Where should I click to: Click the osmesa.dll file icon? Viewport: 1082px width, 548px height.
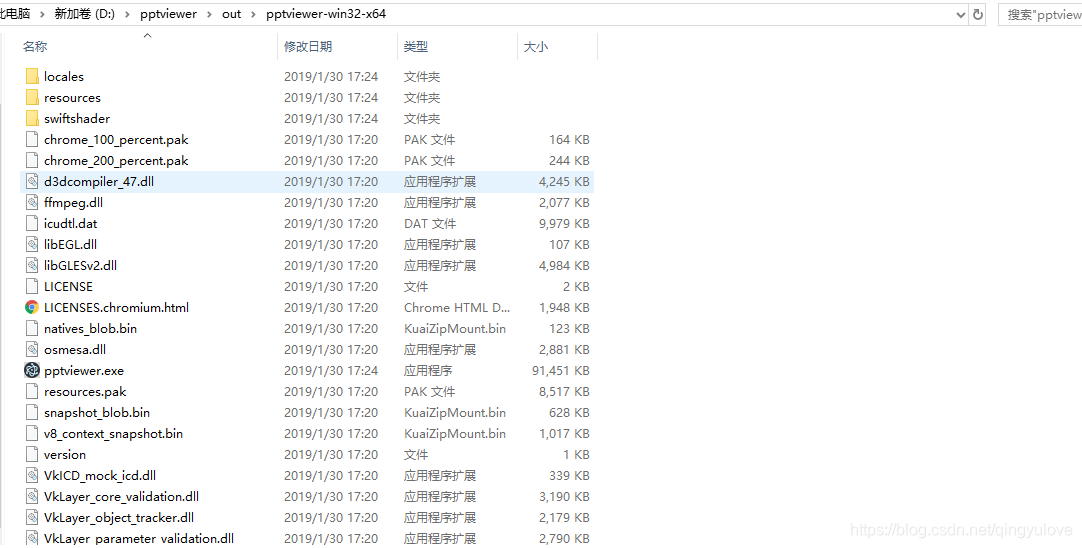[x=32, y=350]
